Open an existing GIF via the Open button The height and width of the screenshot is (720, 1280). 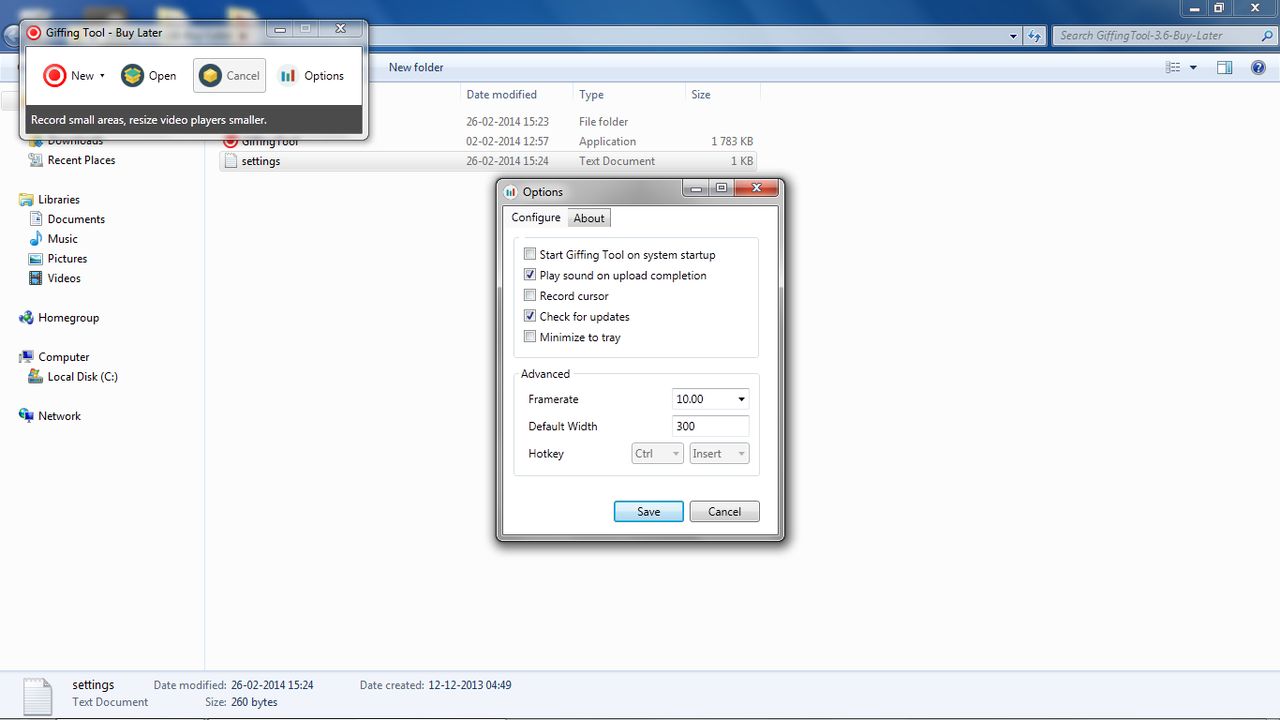(x=148, y=76)
